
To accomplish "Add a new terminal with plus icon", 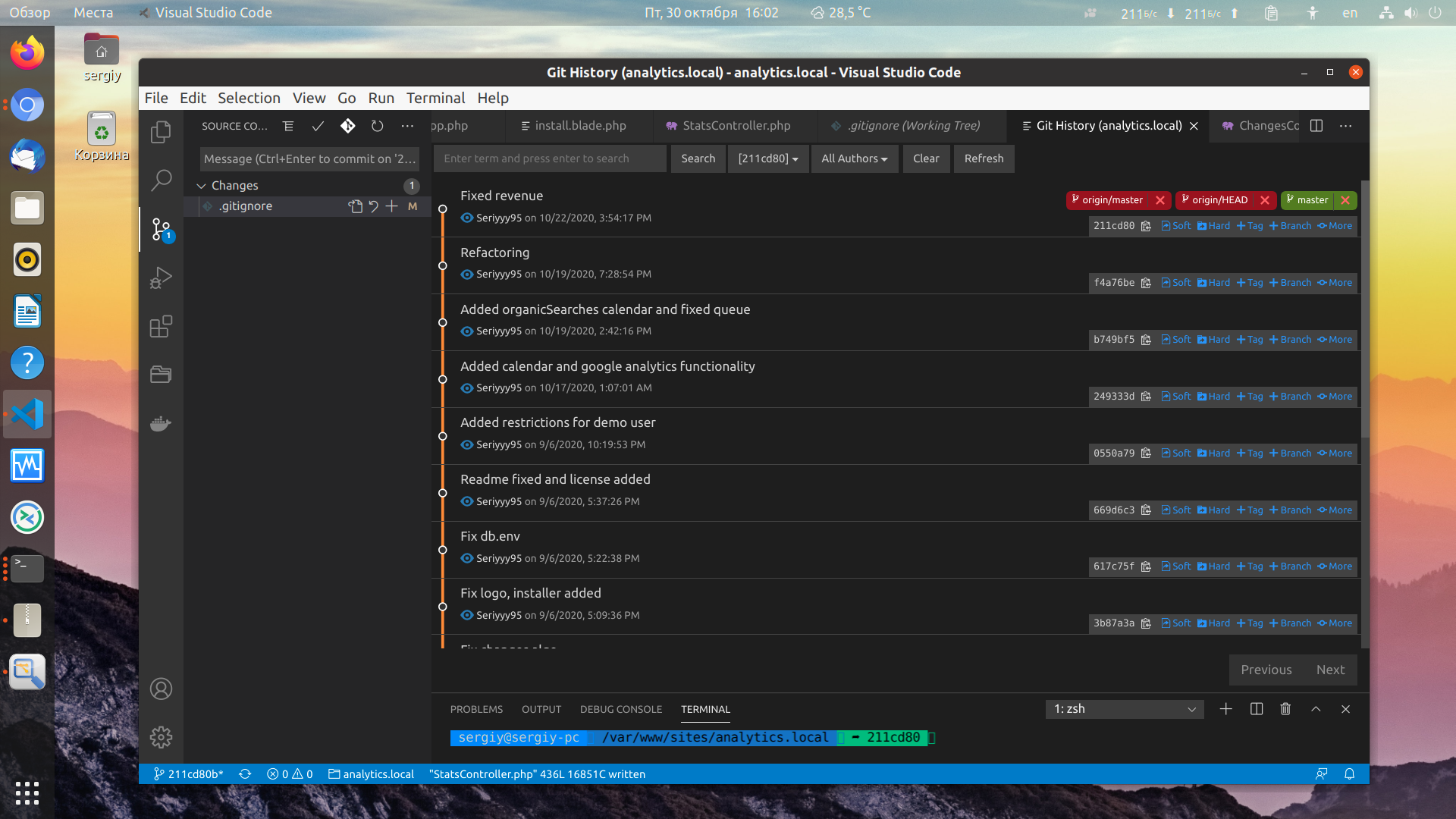I will tap(1225, 709).
